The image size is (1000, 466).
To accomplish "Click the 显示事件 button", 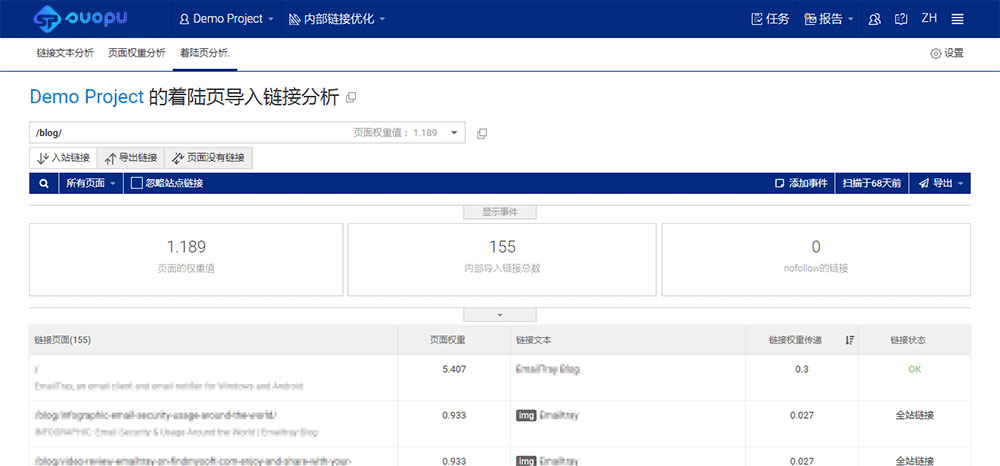I will click(500, 212).
